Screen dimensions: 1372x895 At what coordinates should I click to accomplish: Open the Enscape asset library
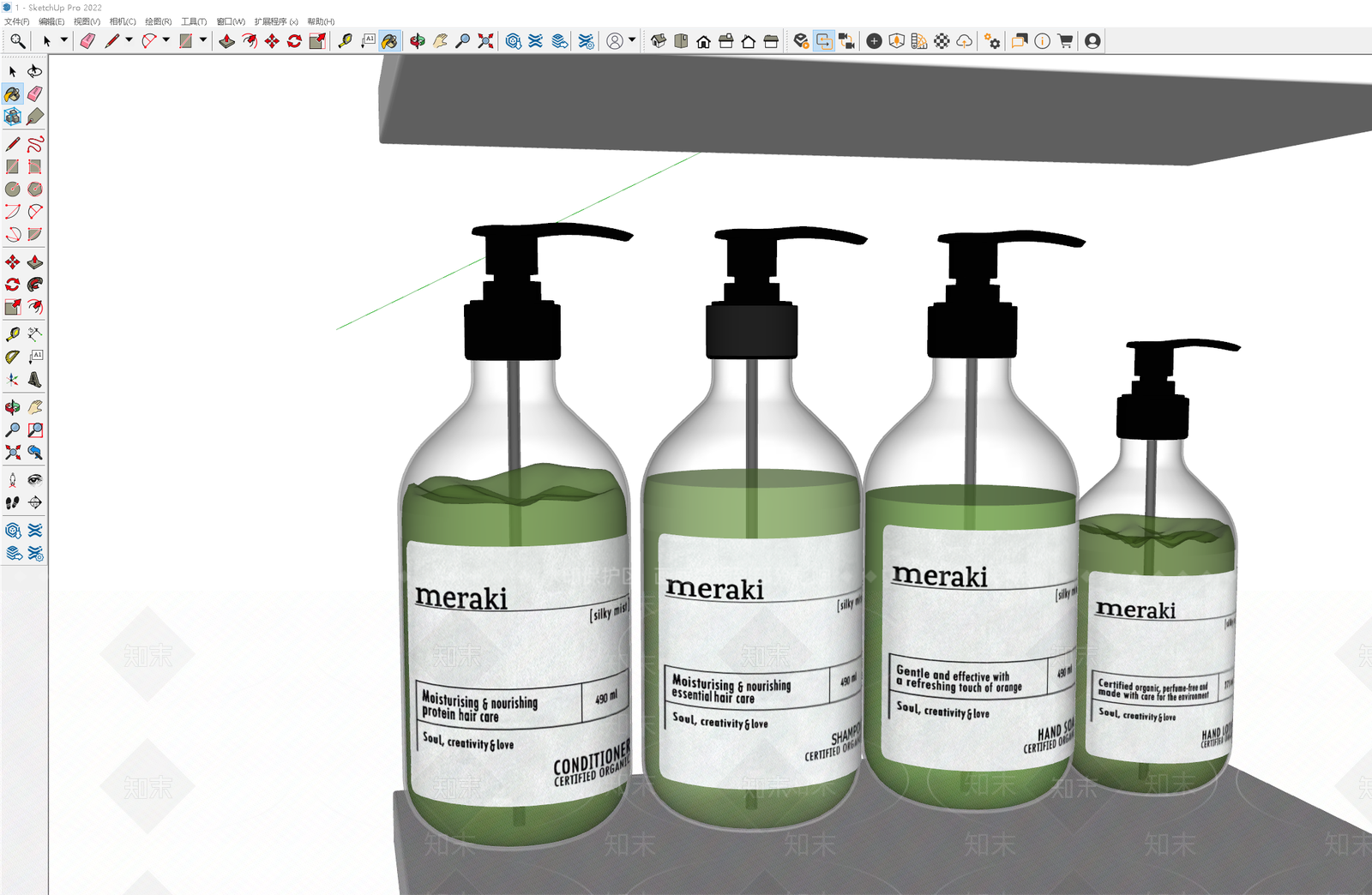point(896,41)
